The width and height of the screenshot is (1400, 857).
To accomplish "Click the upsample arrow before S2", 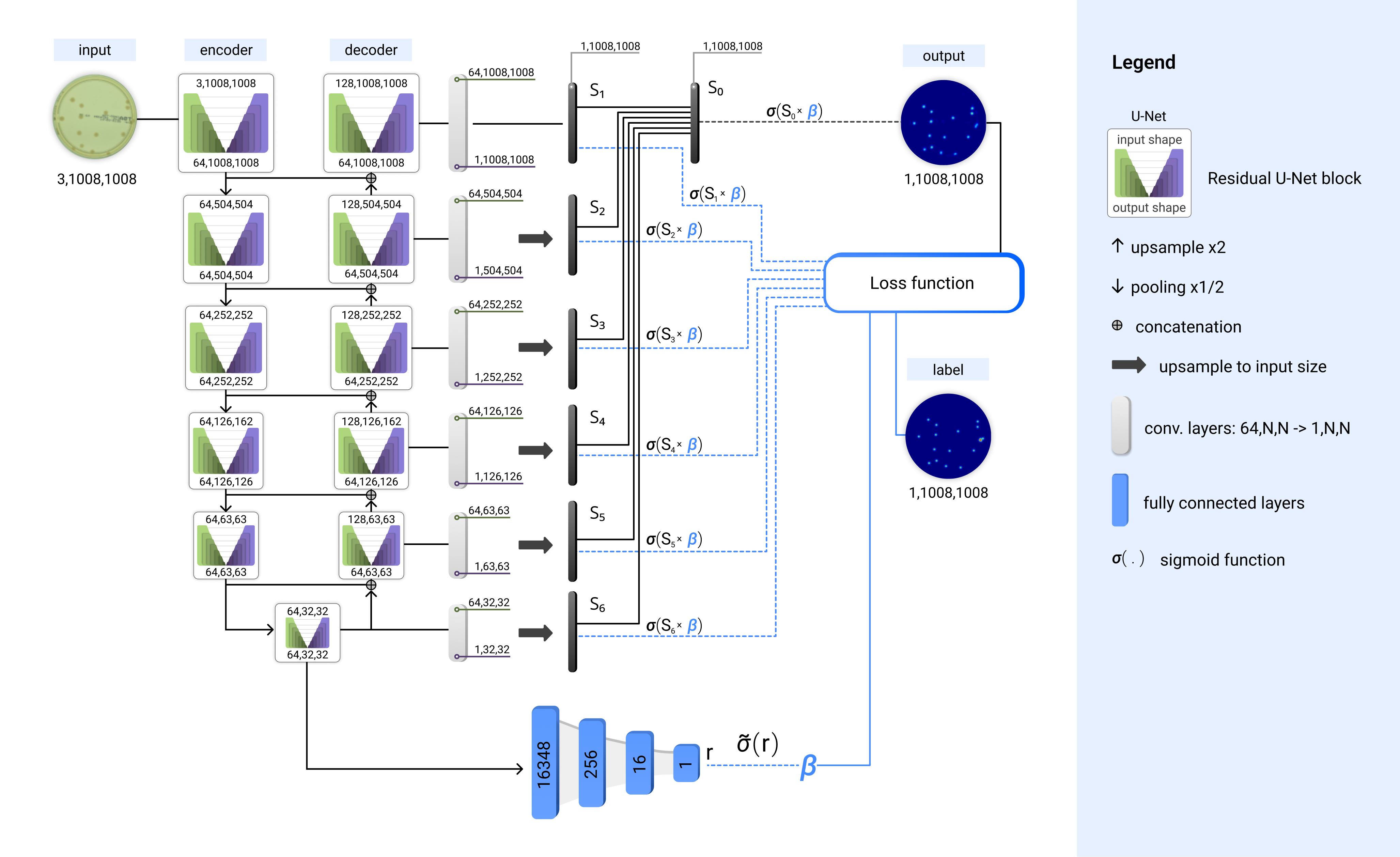I will (x=536, y=239).
